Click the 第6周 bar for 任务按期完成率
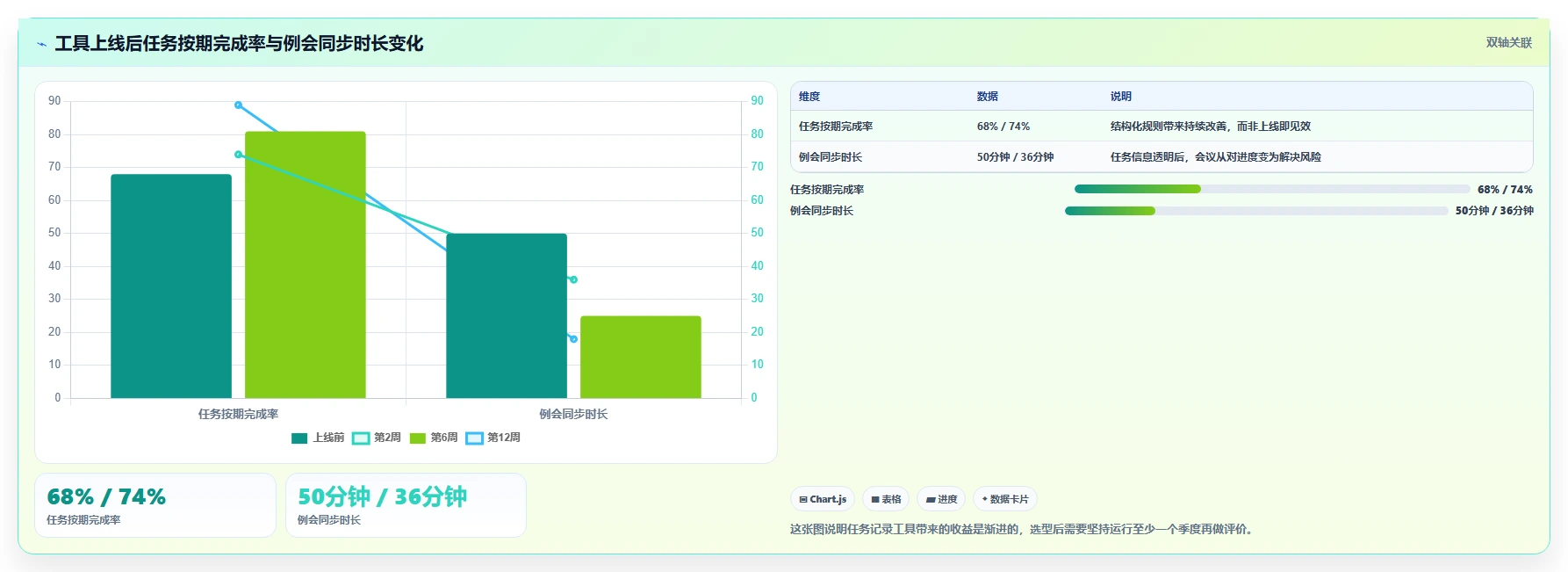 click(306, 264)
